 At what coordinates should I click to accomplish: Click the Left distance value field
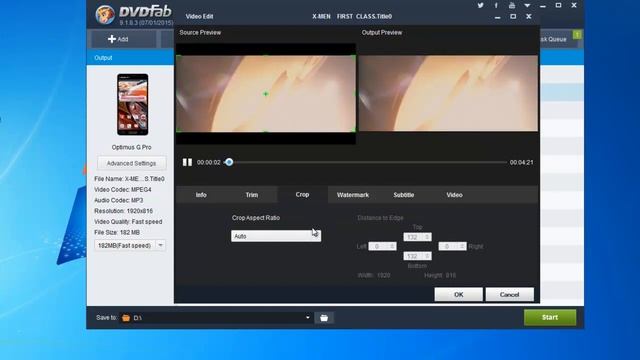point(382,247)
